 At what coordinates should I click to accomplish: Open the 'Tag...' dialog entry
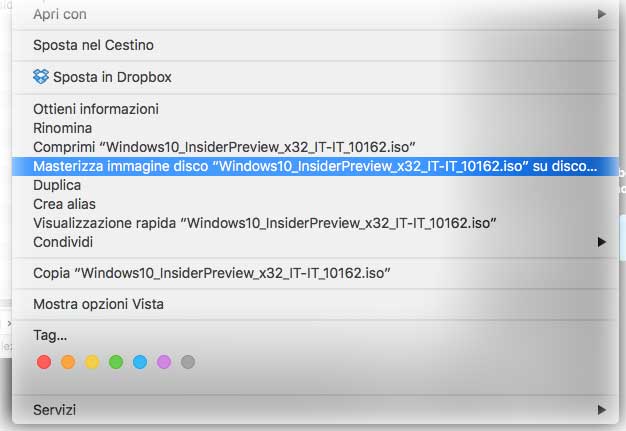tap(315, 335)
